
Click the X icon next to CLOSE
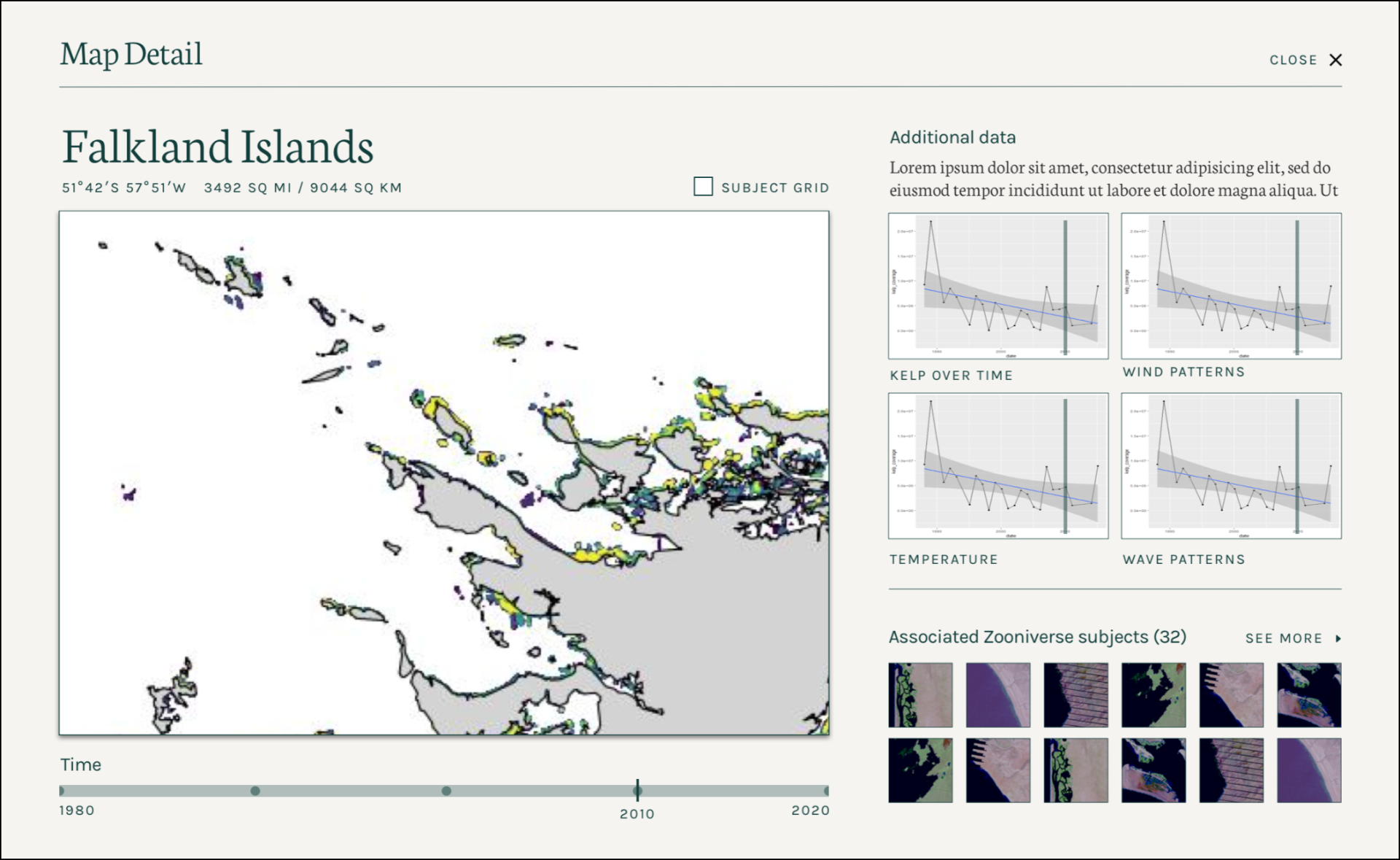coord(1337,60)
